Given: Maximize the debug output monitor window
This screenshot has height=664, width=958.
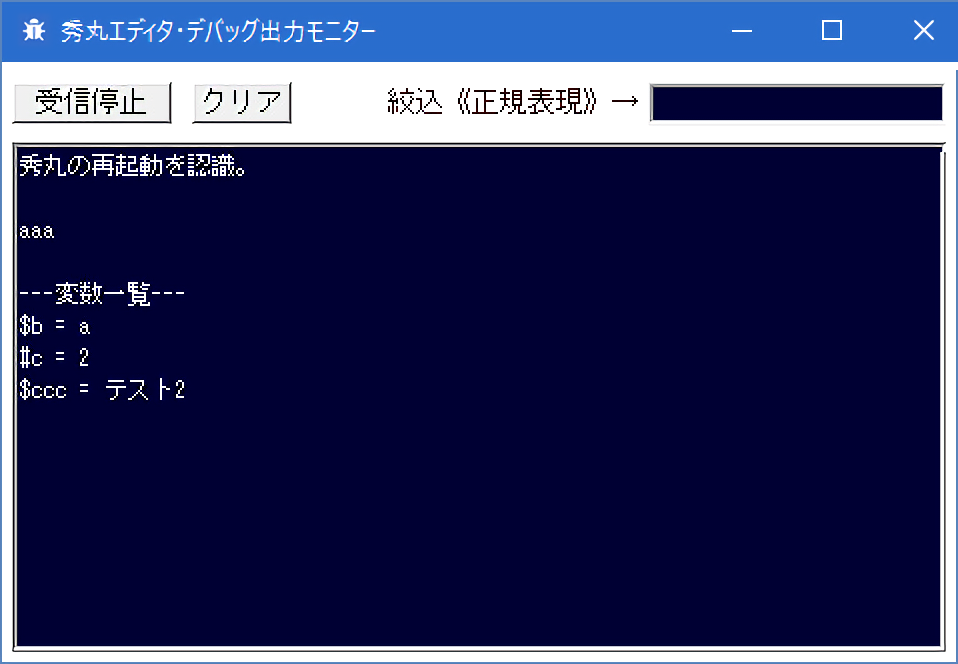Looking at the screenshot, I should (832, 31).
